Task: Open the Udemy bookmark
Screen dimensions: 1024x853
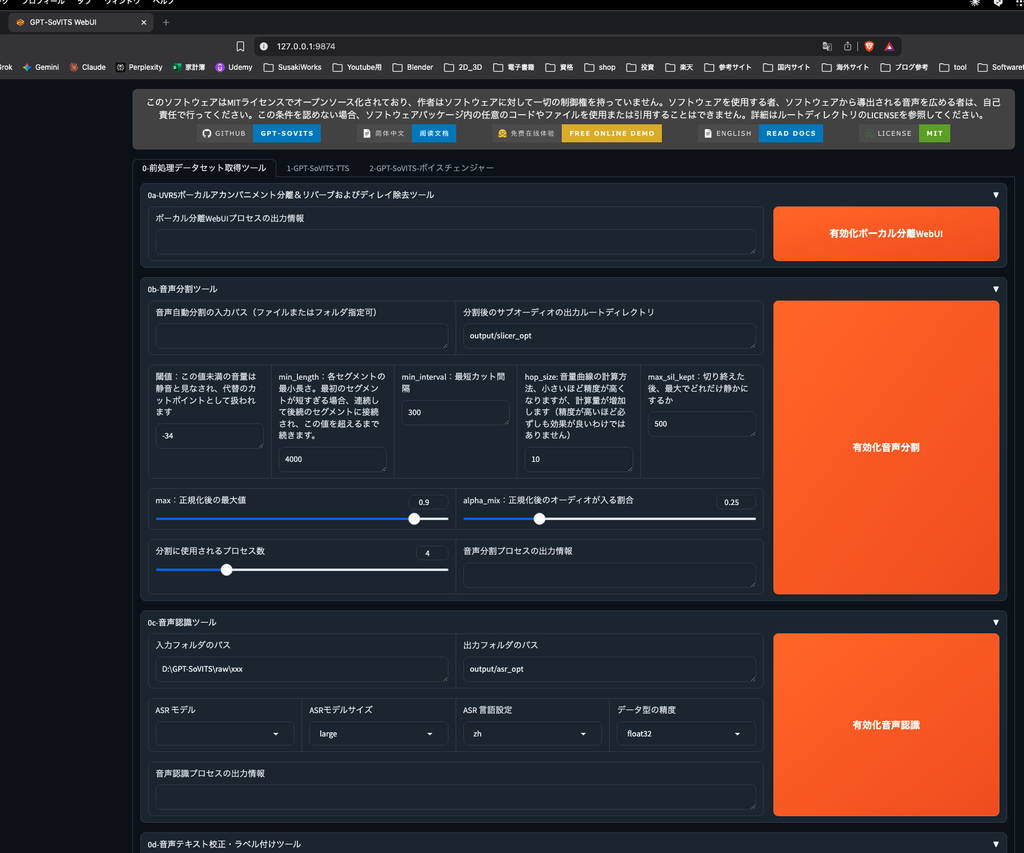Action: coord(234,67)
